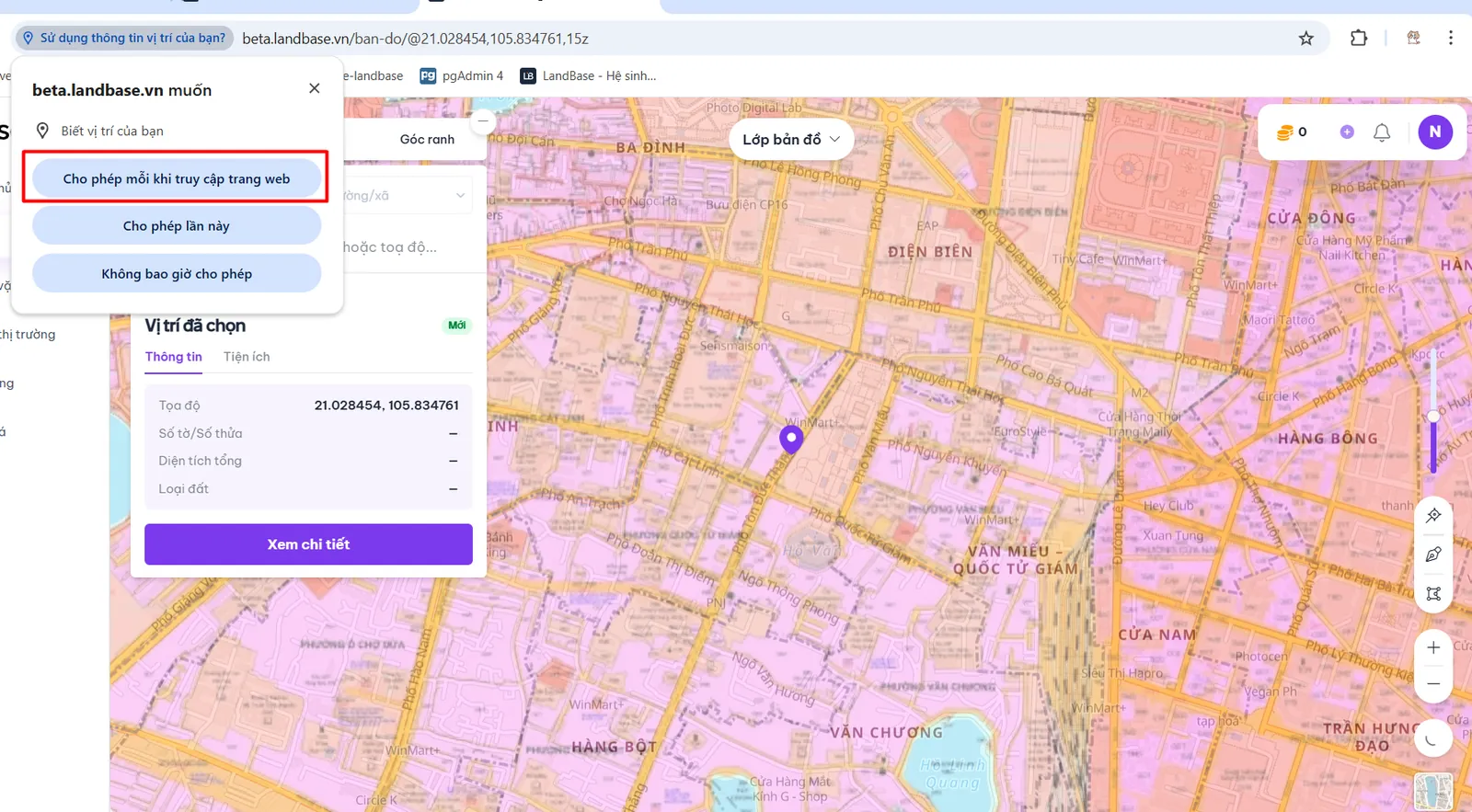This screenshot has width=1472, height=812.
Task: Click the locate-me compass tool
Action: point(1433,515)
